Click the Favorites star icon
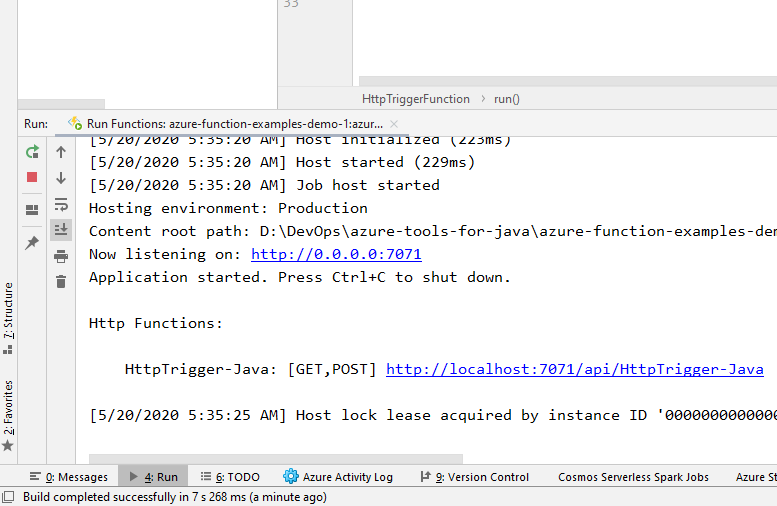The image size is (777, 506). pyautogui.click(x=8, y=446)
